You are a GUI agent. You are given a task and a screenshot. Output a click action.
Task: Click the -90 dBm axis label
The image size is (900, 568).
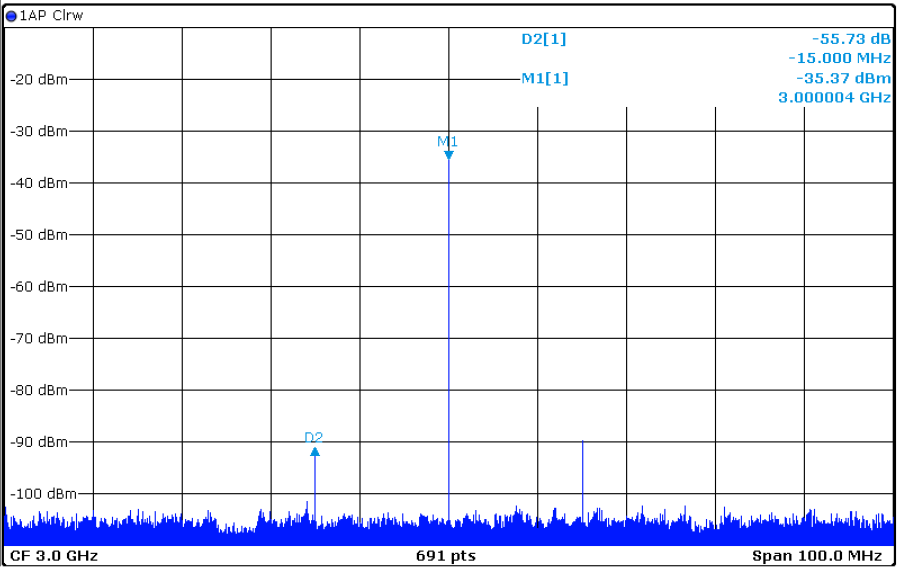click(x=38, y=442)
